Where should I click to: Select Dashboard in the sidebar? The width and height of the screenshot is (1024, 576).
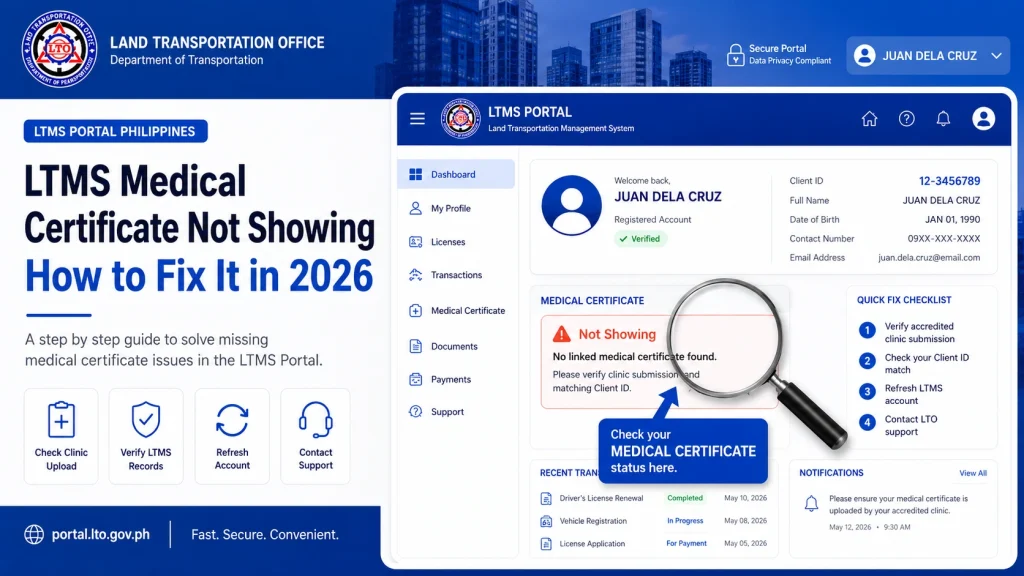click(456, 174)
